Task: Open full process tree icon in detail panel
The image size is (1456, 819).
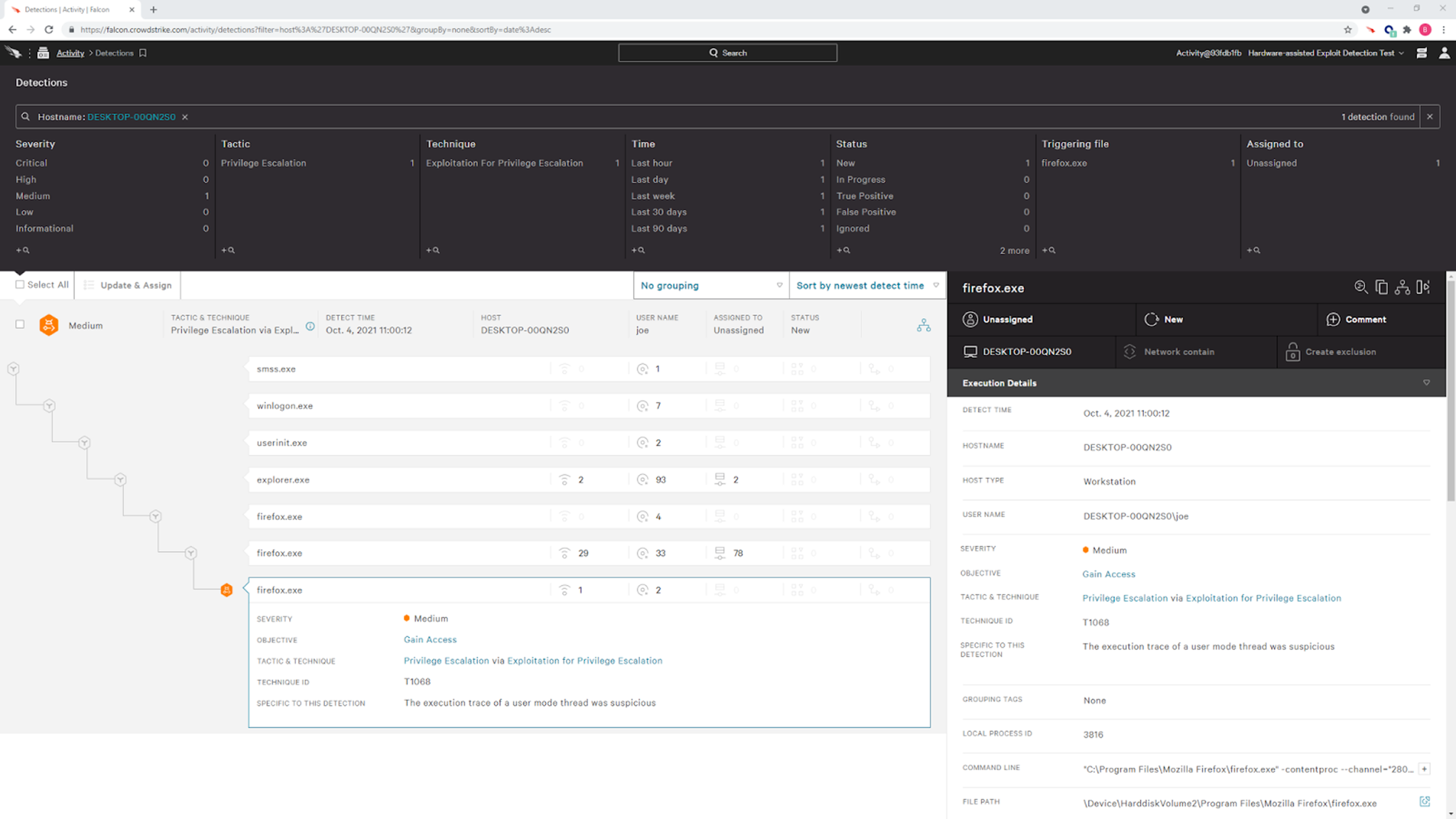Action: click(1402, 287)
